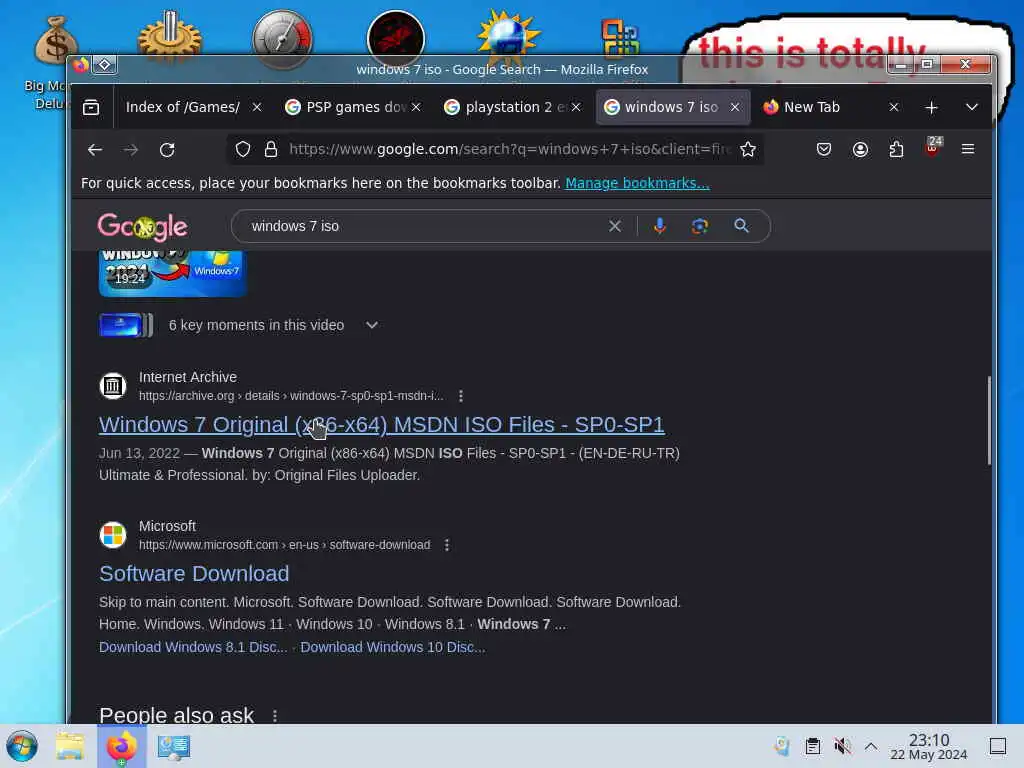Screen dimensions: 1024x768
Task: Close the windows 7 iso tab
Action: click(735, 107)
